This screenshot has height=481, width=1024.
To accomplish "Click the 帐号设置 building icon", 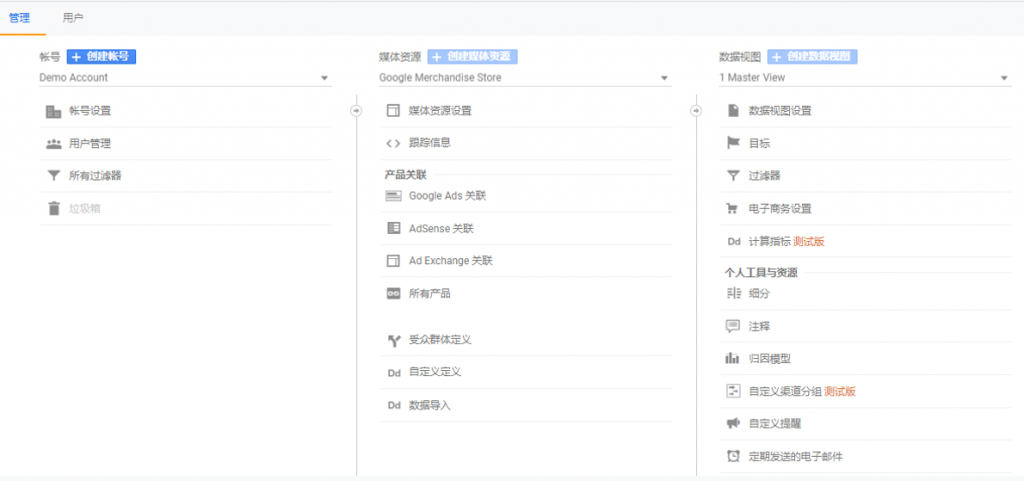I will [54, 111].
